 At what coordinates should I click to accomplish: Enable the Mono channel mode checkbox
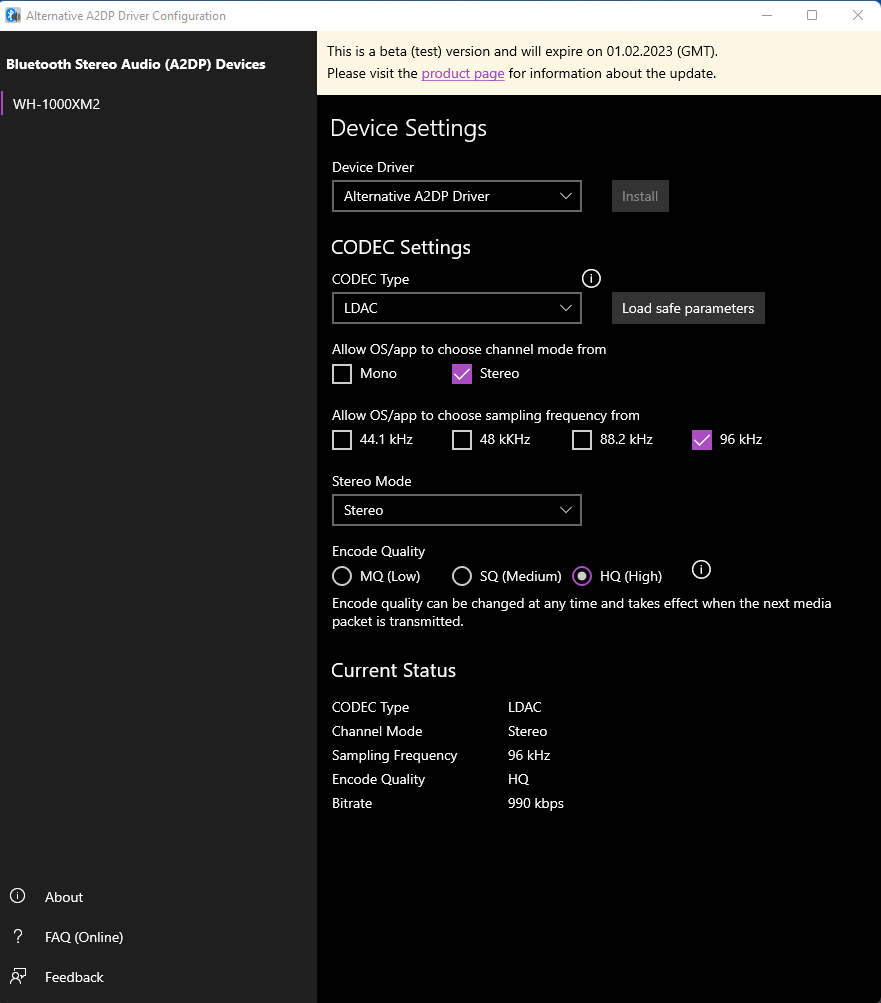click(342, 374)
